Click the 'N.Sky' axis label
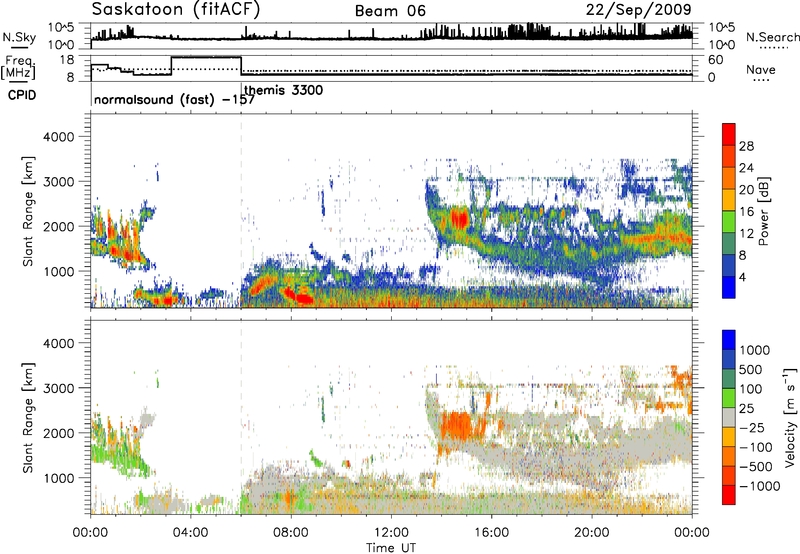This screenshot has height=554, width=800. pyautogui.click(x=19, y=37)
